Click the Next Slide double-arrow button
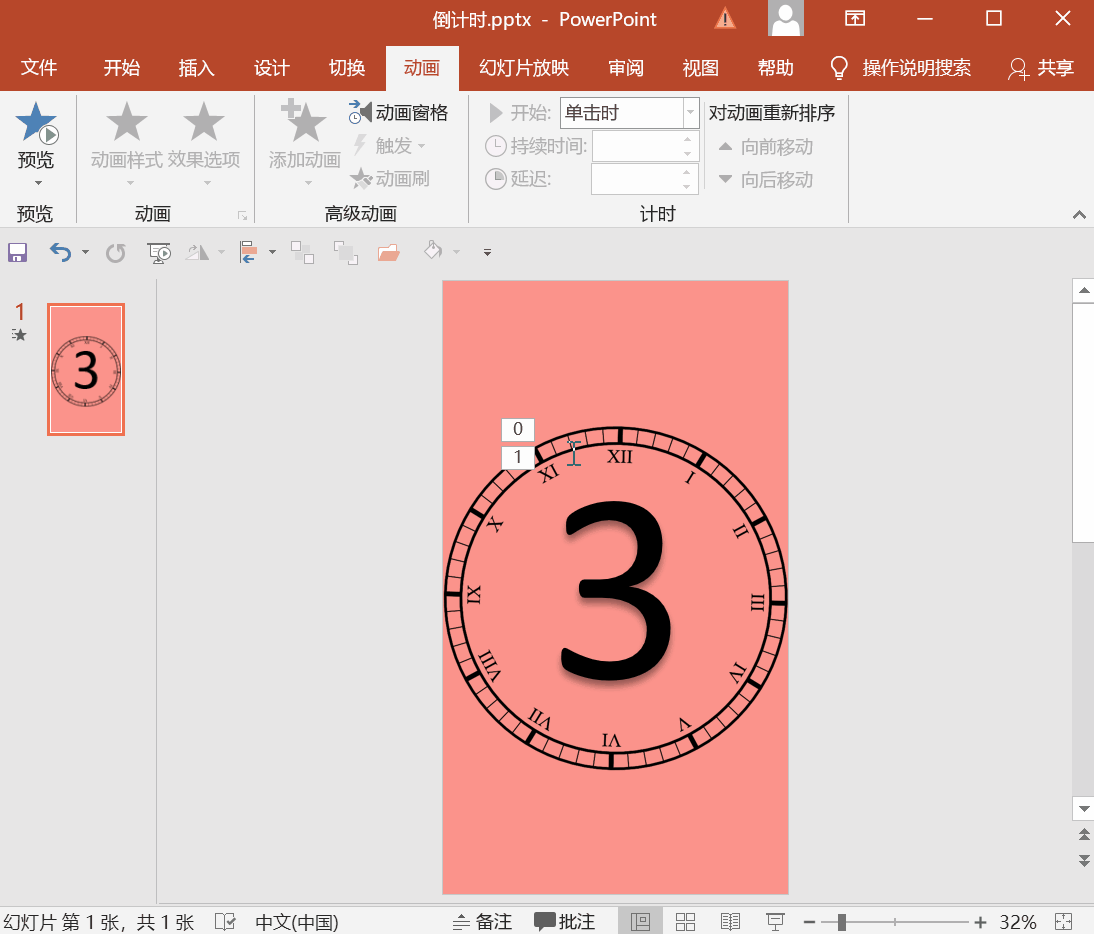This screenshot has width=1094, height=934. [1084, 860]
